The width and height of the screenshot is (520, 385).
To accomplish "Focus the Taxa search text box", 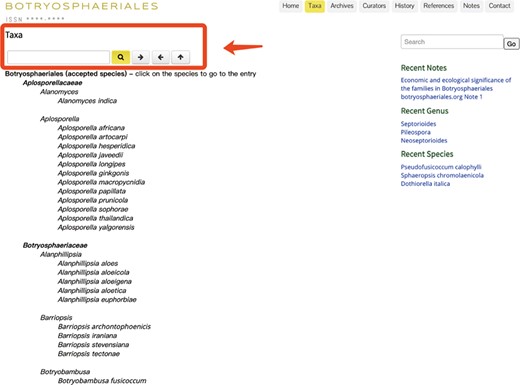I will (x=58, y=57).
